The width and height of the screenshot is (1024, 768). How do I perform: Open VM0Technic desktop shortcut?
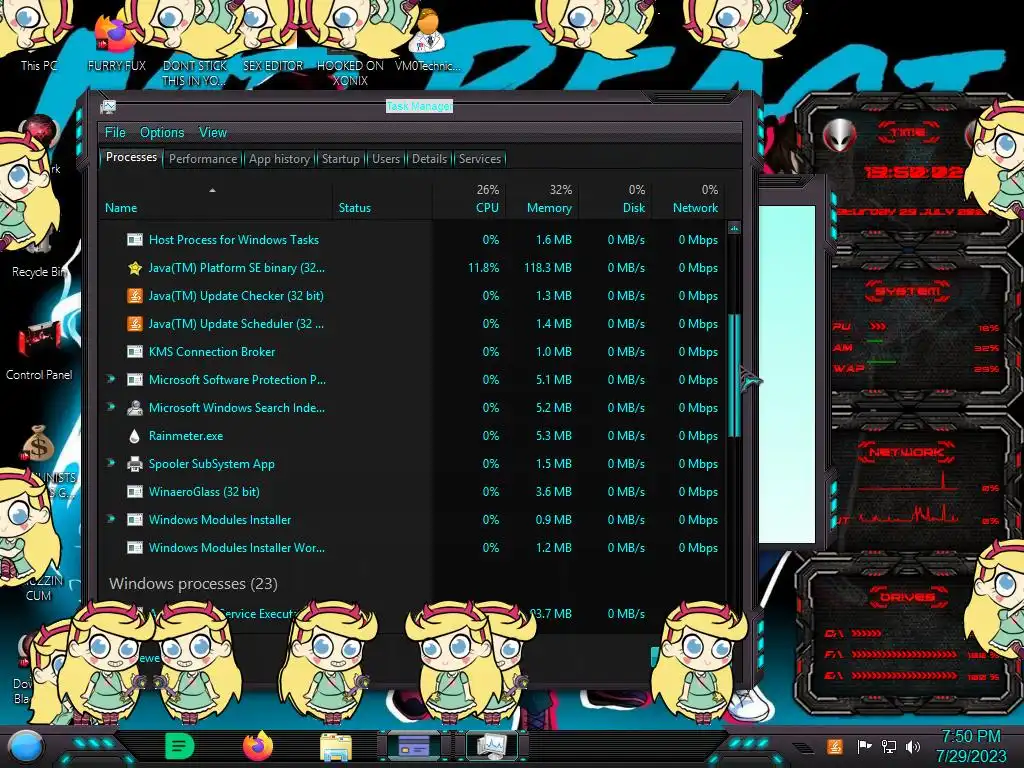pos(427,39)
